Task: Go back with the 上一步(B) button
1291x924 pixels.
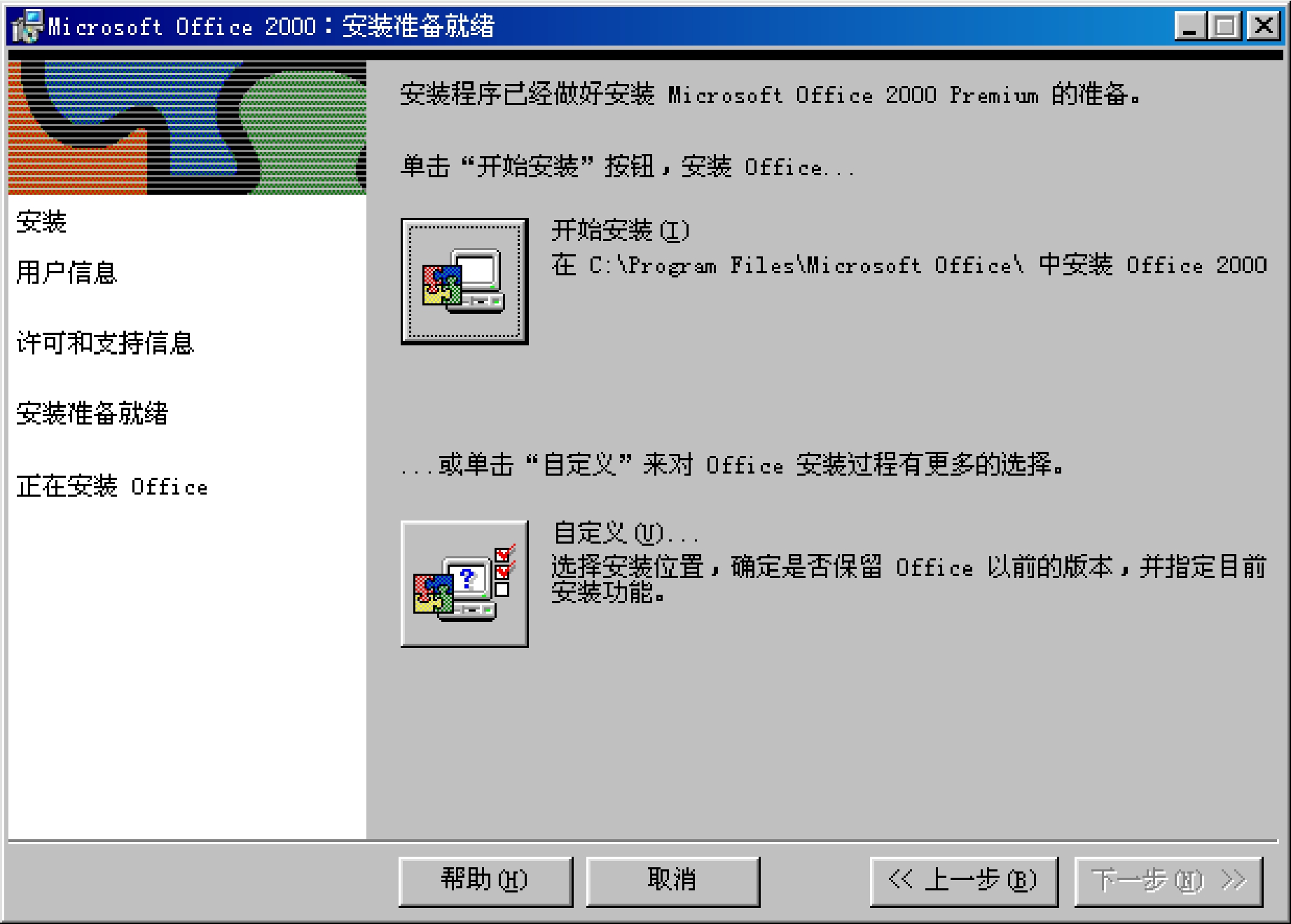Action: [x=964, y=881]
